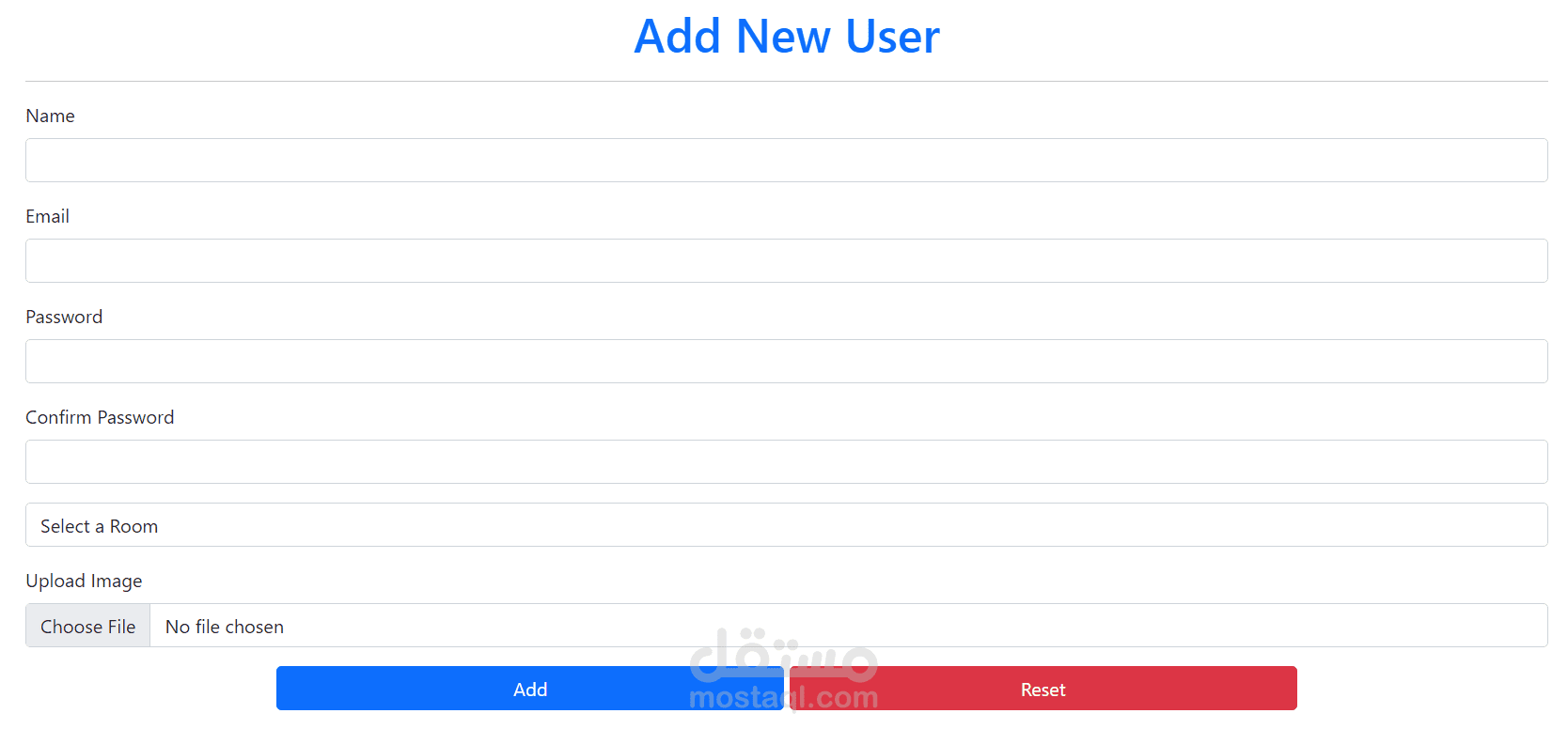Click the word New in the heading
The height and width of the screenshot is (729, 1568).
(x=783, y=38)
